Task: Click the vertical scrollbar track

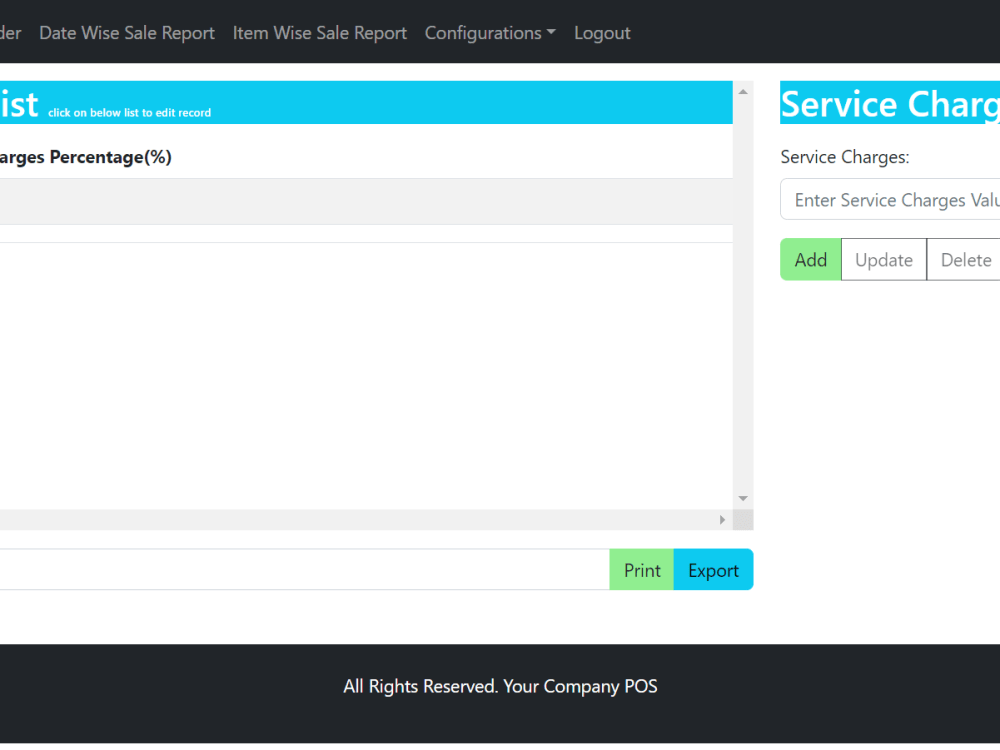Action: click(x=742, y=300)
